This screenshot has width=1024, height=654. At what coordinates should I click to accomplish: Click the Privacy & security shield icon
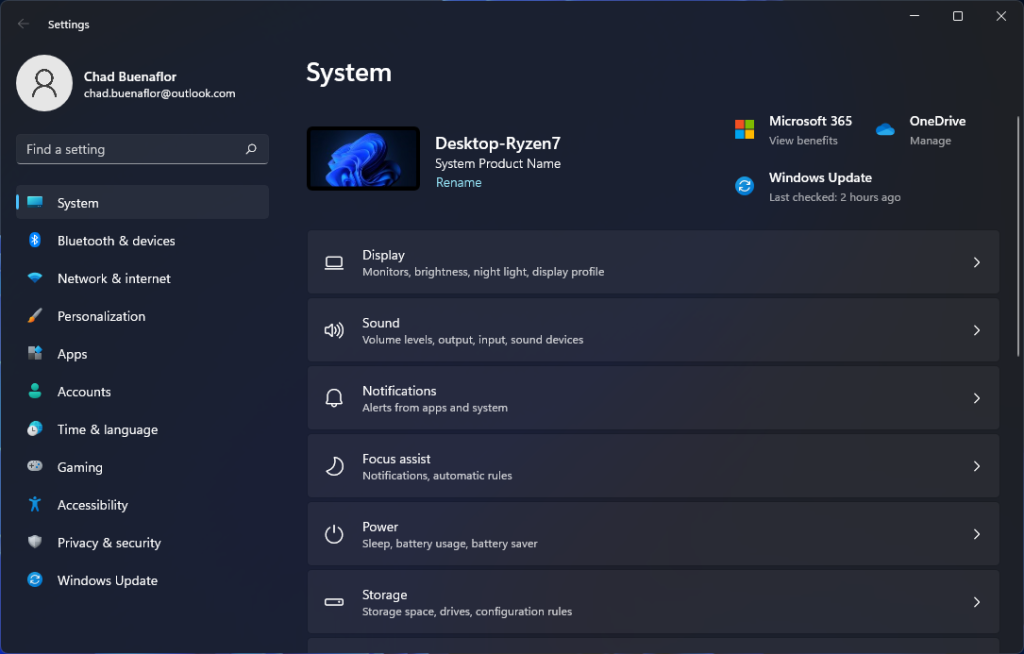point(35,542)
